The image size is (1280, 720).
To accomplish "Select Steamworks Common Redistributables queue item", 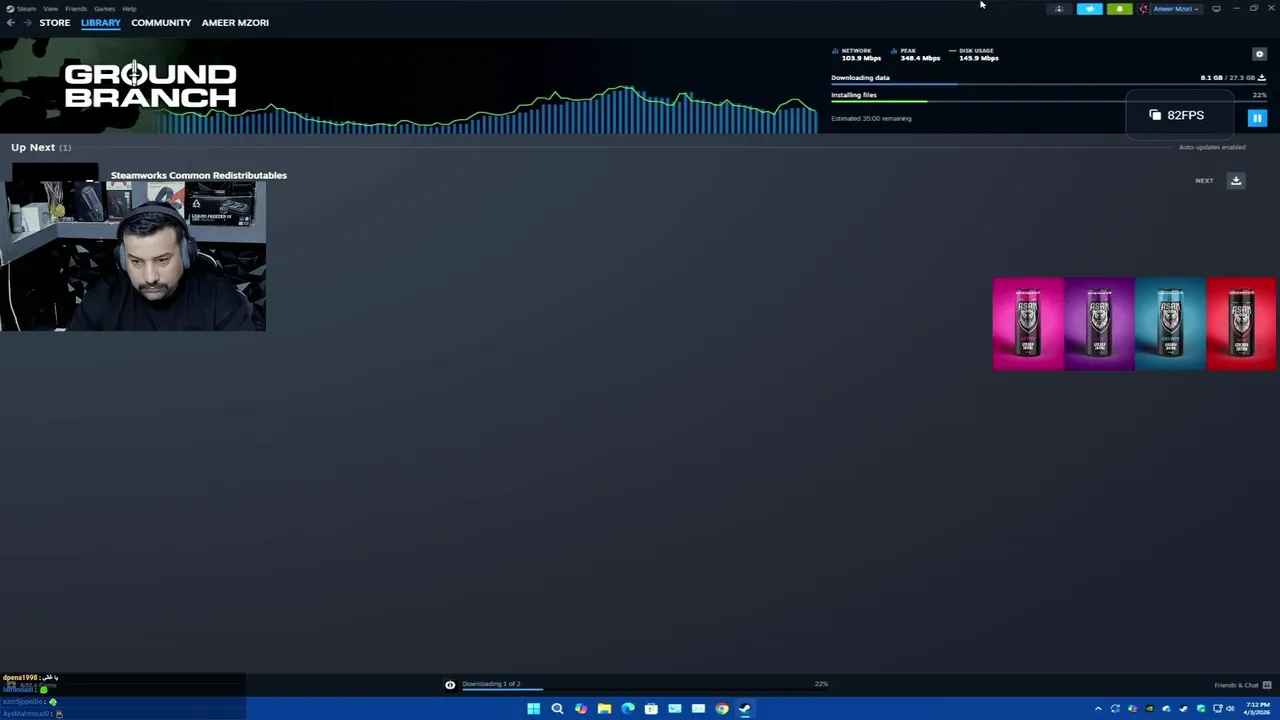I will (199, 175).
